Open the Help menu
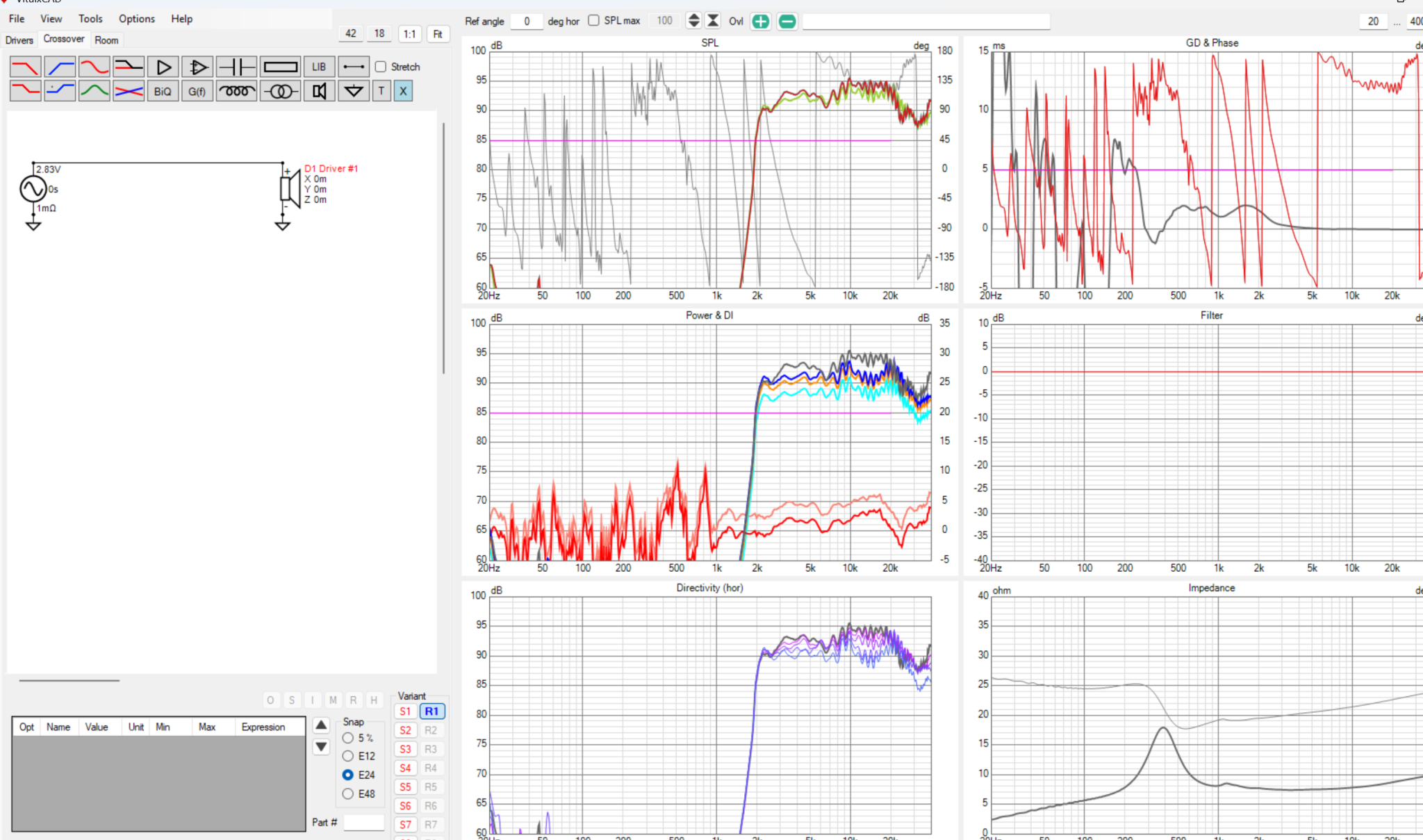 [x=182, y=19]
